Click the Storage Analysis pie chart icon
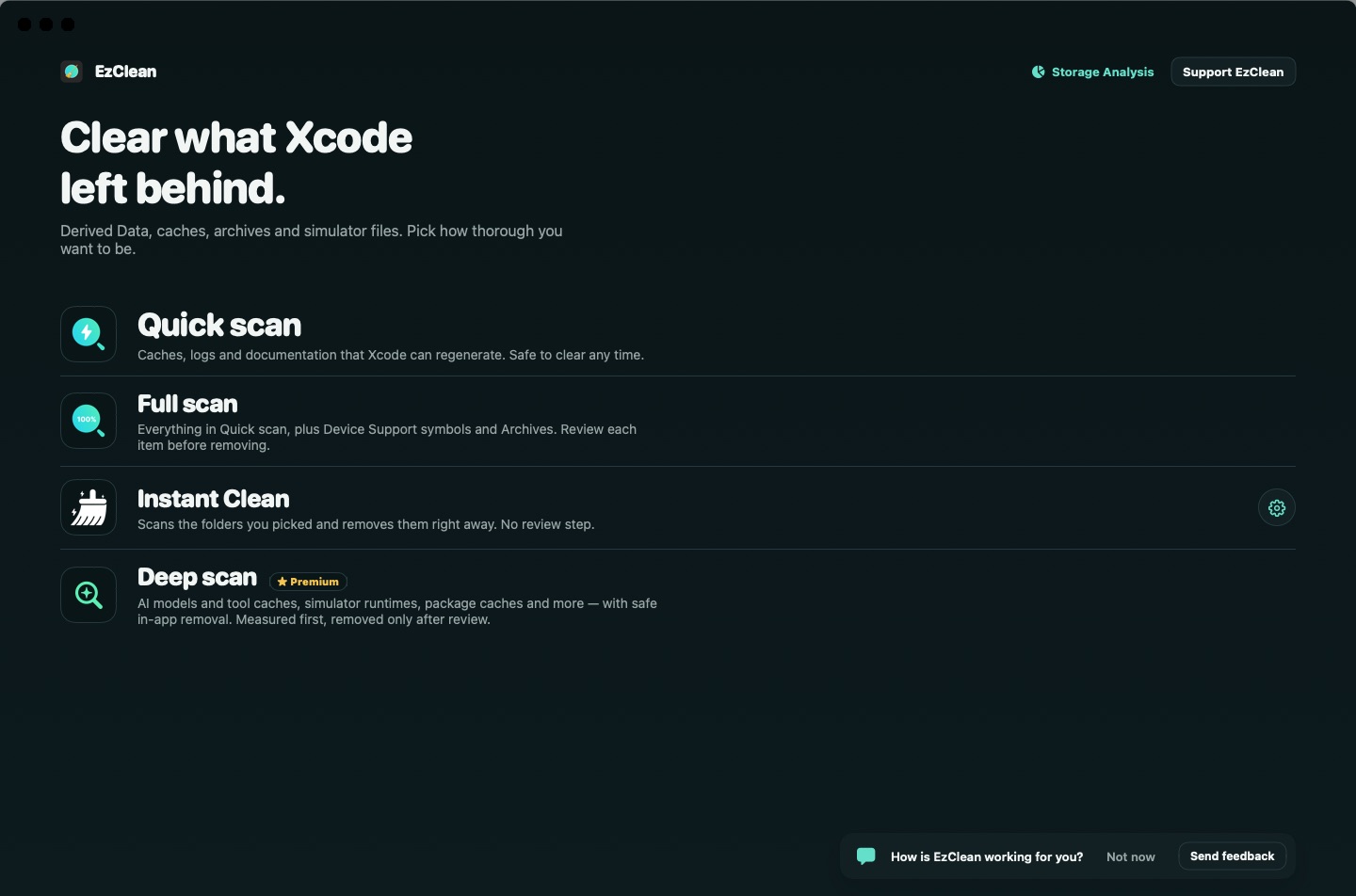1356x896 pixels. click(1038, 72)
